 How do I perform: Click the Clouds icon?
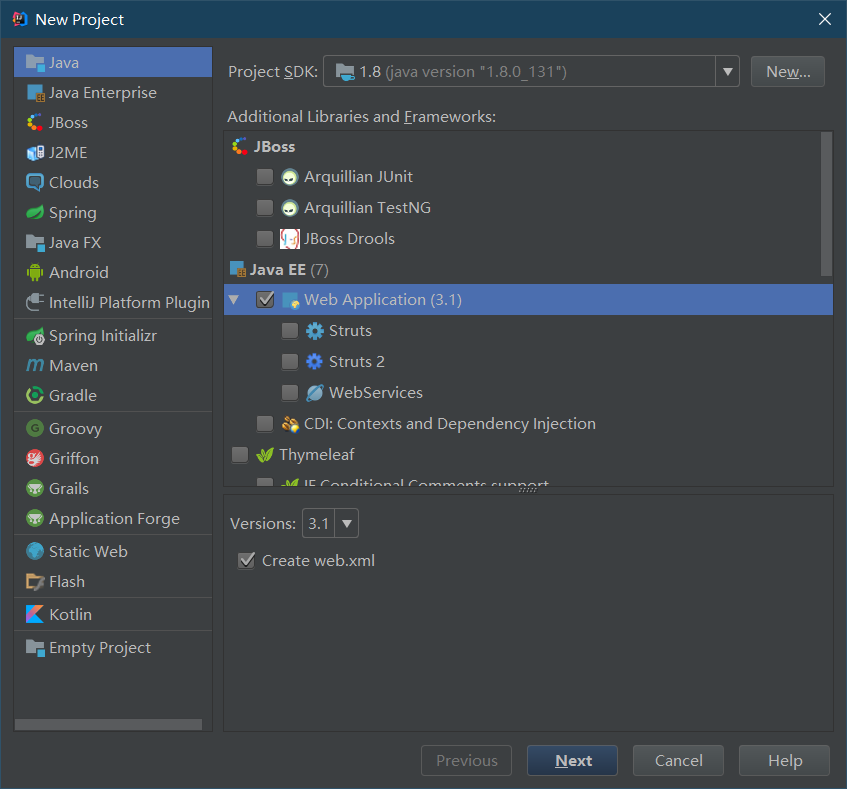point(35,183)
